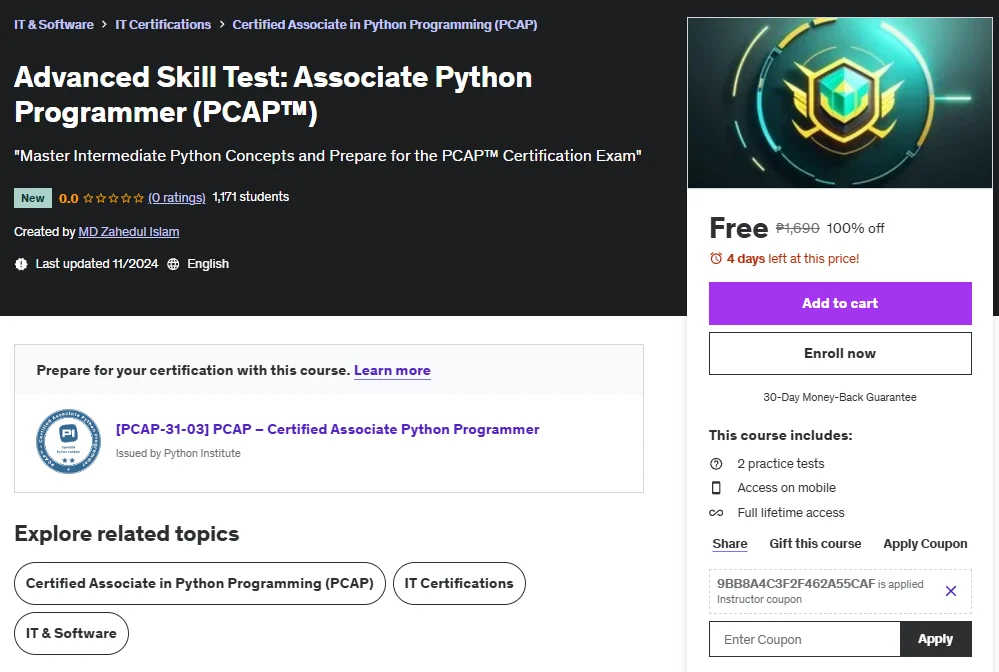The width and height of the screenshot is (999, 672).
Task: Remove the applied coupon with X icon
Action: click(951, 591)
